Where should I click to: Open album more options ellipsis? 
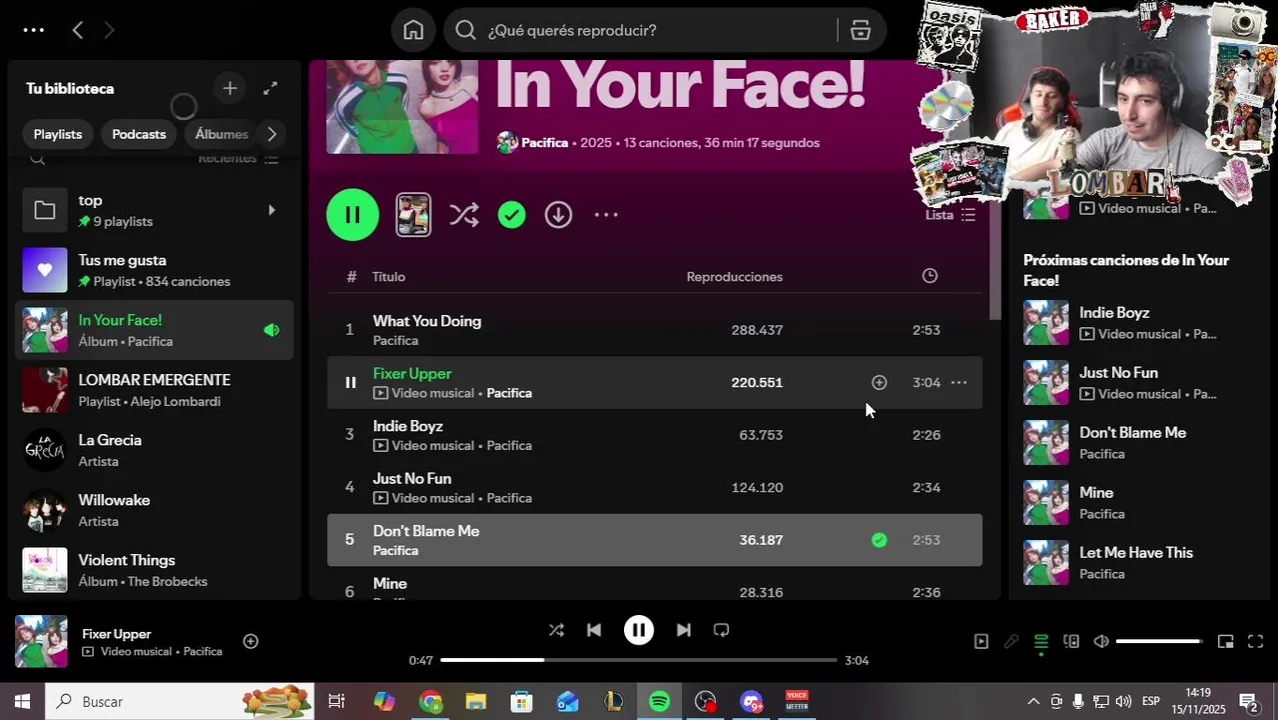(606, 214)
